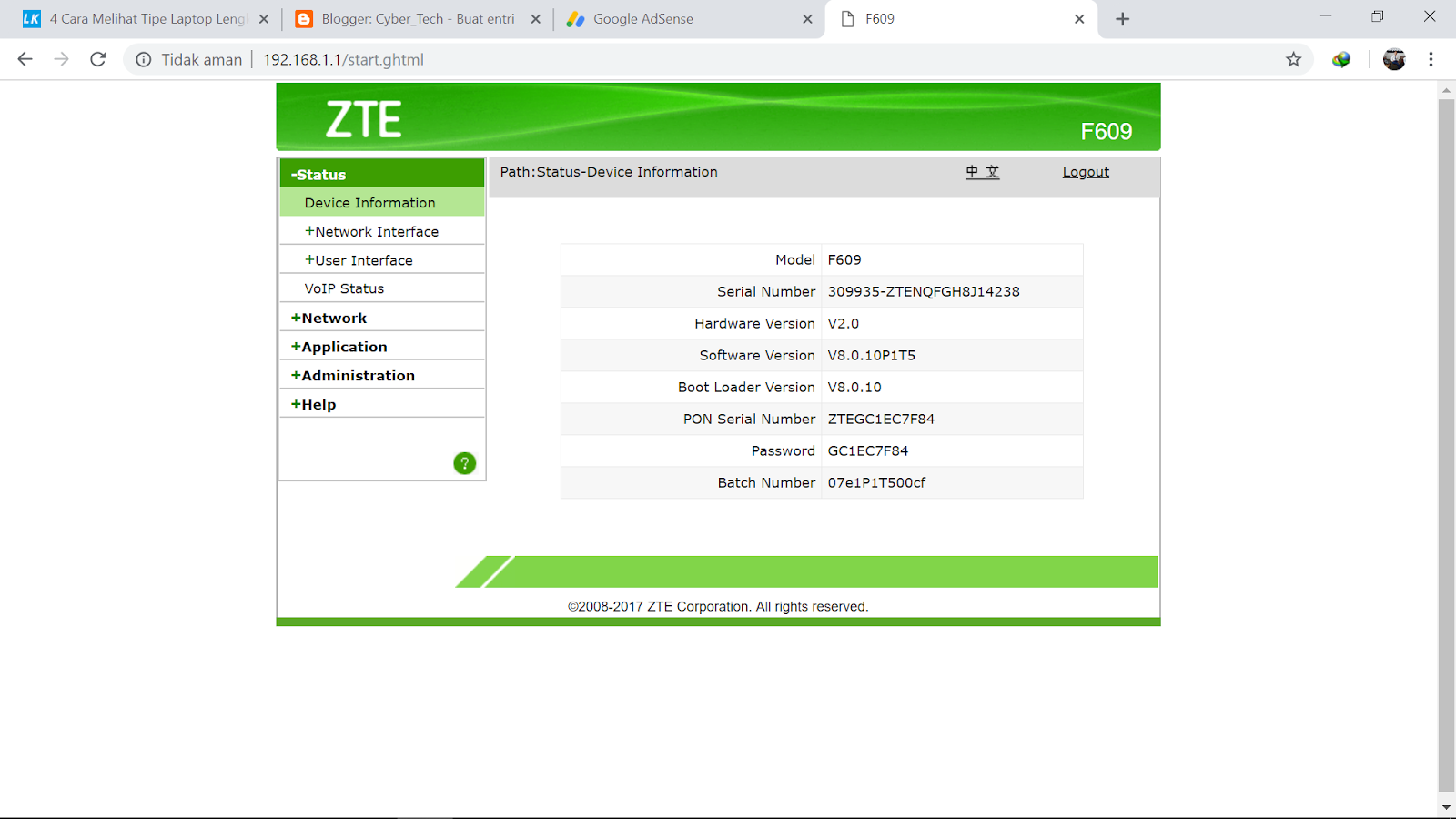Switch to the Blogger Cyber_Tech tab

[417, 19]
